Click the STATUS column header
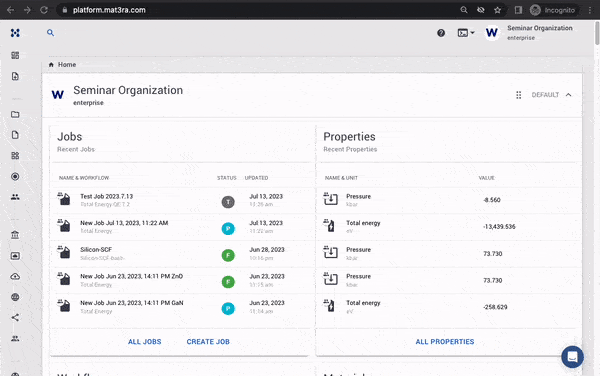600x376 pixels. tap(227, 178)
